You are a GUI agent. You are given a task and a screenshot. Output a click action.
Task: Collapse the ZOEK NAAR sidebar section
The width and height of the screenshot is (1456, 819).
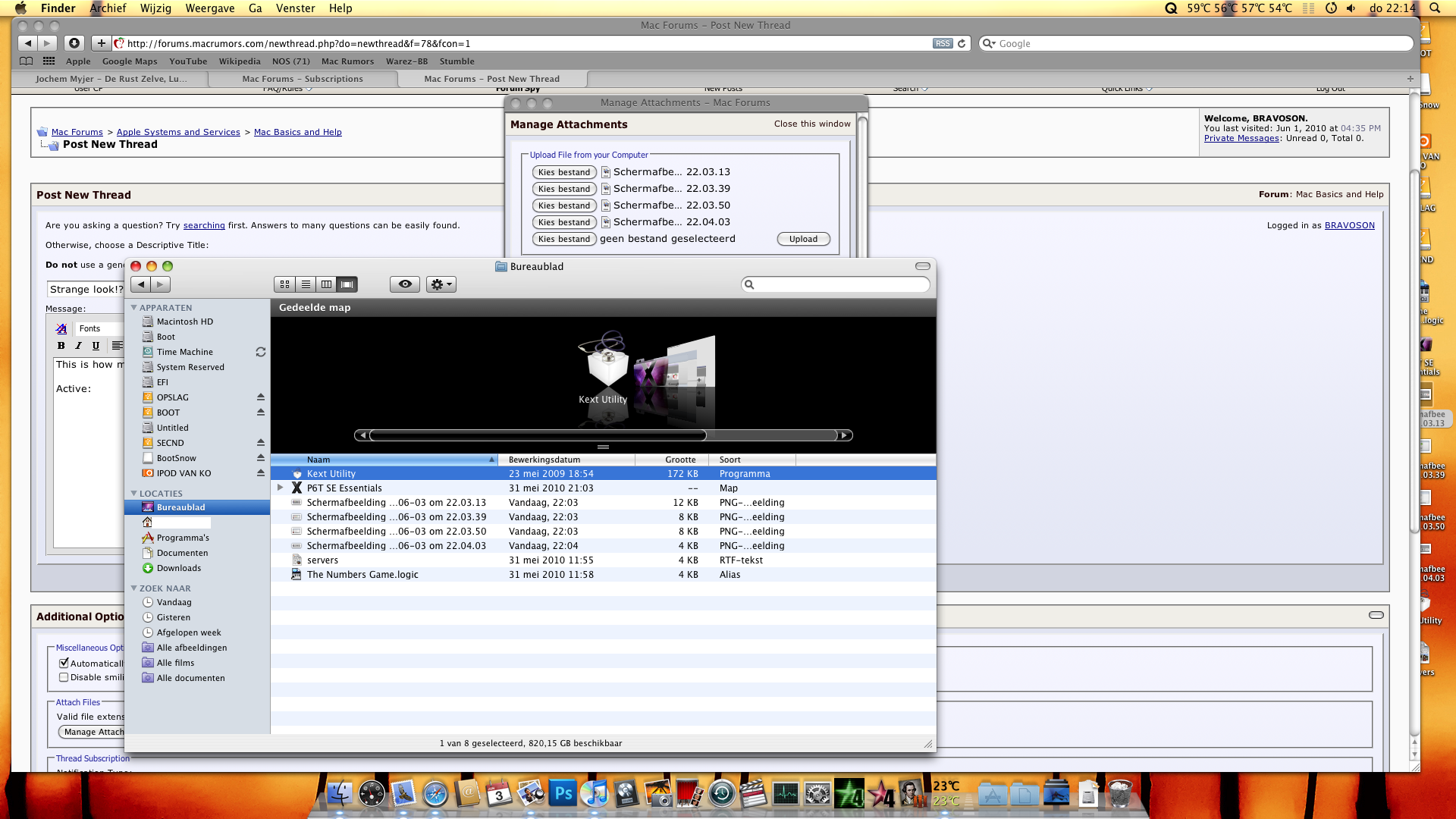[x=134, y=588]
